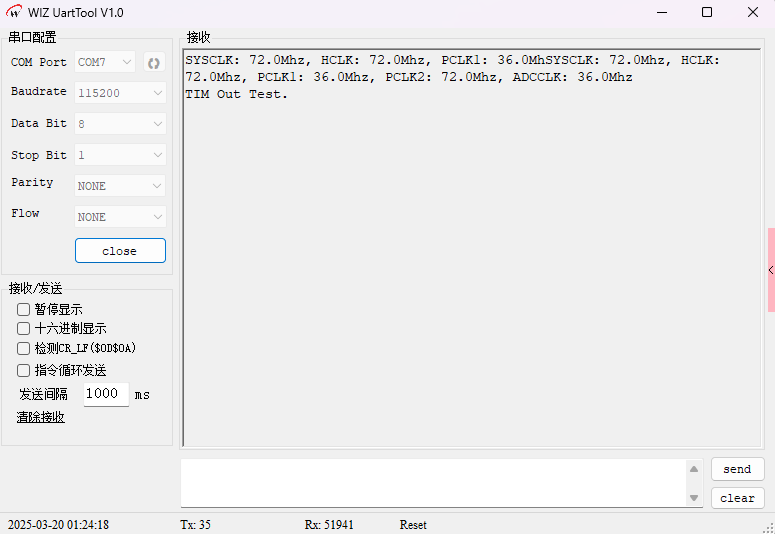Open the Baudrate dropdown
775x534 pixels.
tap(120, 92)
